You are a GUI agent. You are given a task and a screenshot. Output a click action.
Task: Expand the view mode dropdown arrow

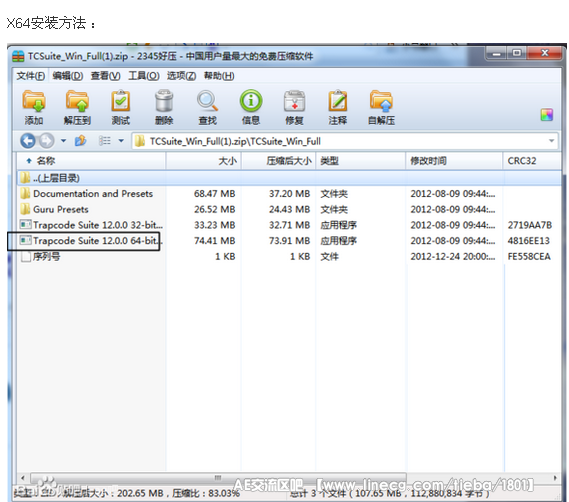point(121,140)
